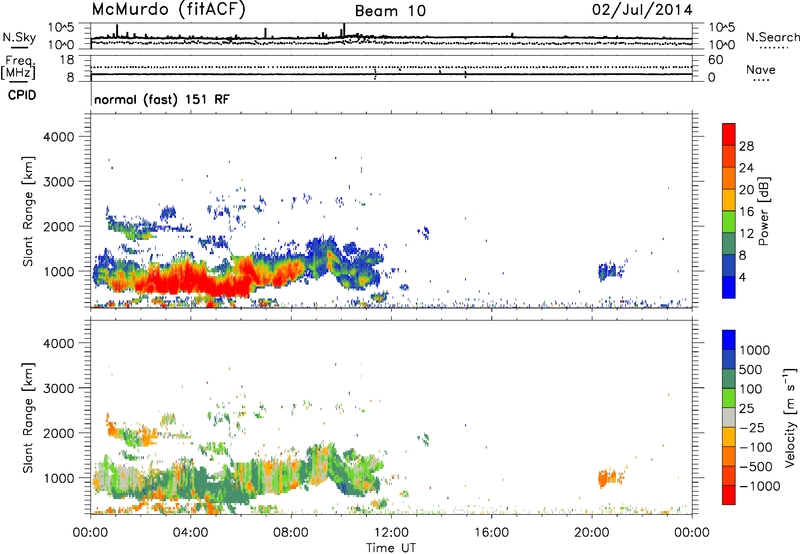This screenshot has width=800, height=554.
Task: Click the 'McMurdo (fitACF)' title text
Action: pyautogui.click(x=168, y=9)
